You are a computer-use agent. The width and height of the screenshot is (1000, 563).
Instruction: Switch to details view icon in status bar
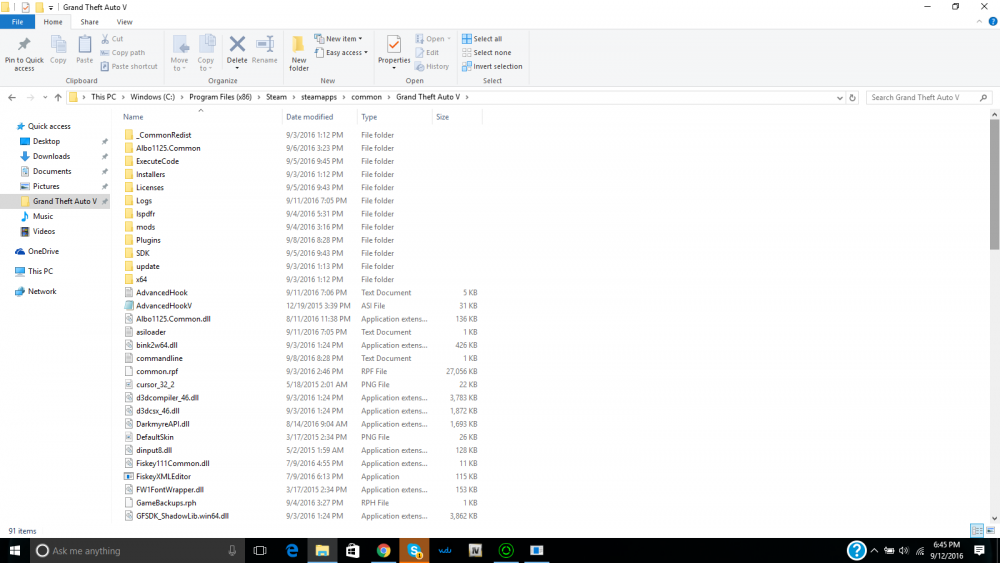click(976, 530)
